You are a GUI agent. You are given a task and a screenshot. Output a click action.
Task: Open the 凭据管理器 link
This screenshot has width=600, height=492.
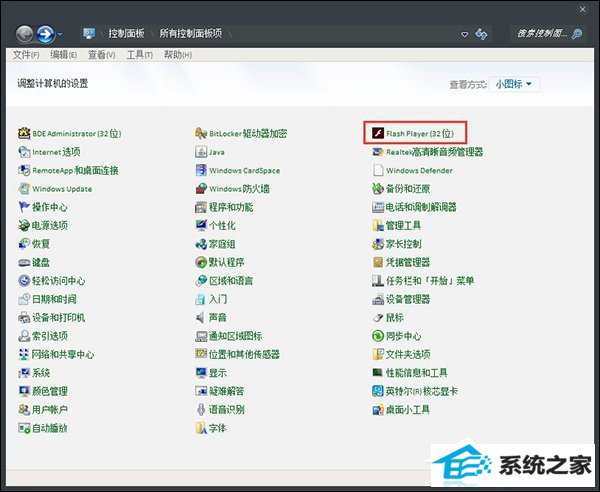(408, 262)
